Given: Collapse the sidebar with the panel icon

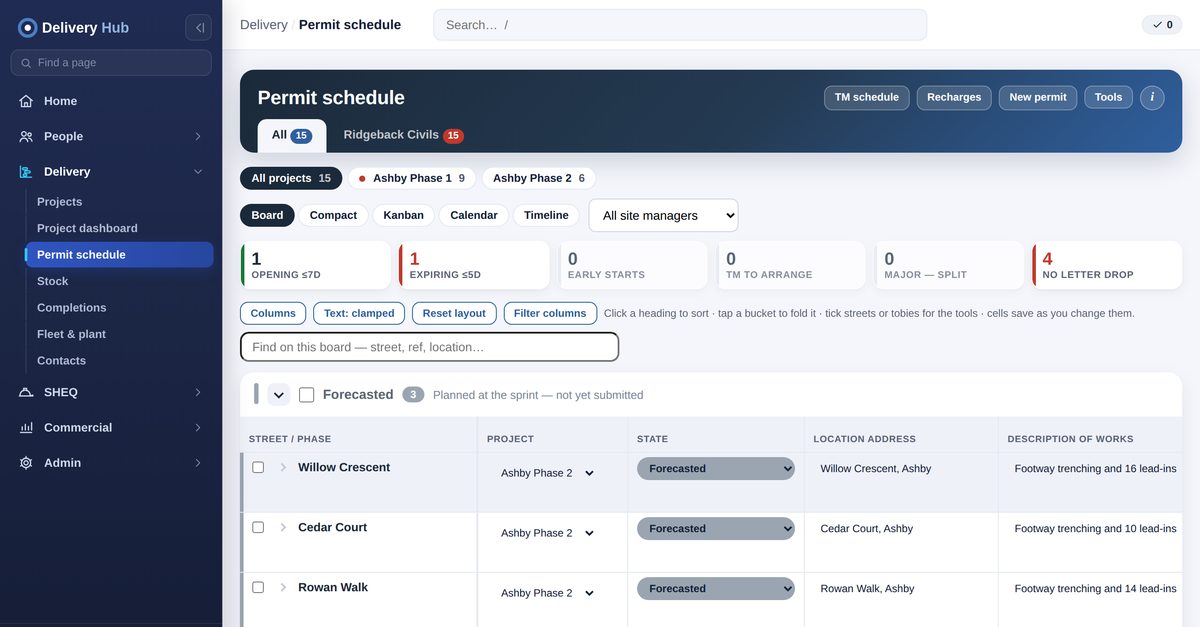Looking at the screenshot, I should click(199, 28).
